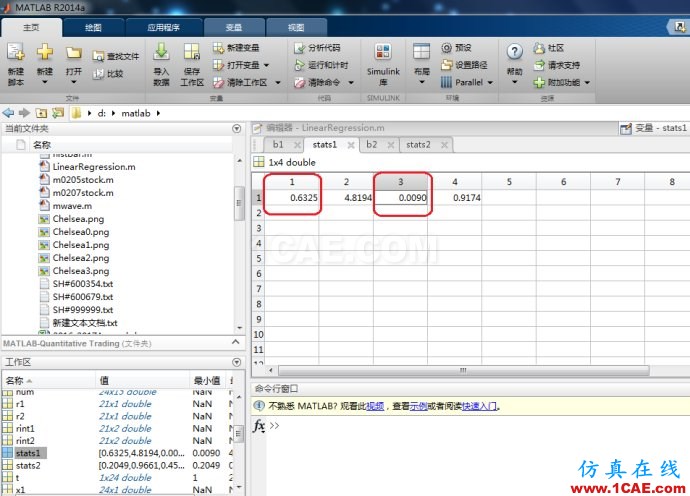The width and height of the screenshot is (690, 496).
Task: Select stats2 in the workspace list
Action: point(28,465)
